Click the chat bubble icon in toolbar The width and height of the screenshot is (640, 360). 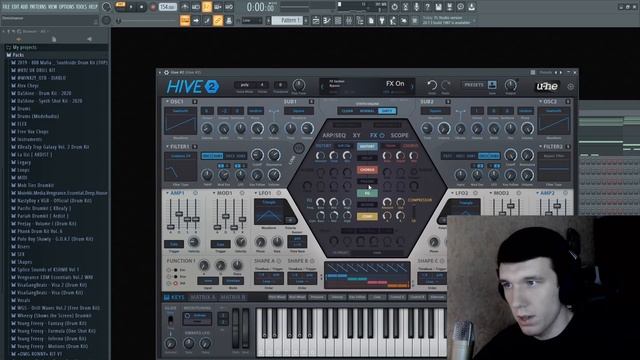click(x=460, y=7)
